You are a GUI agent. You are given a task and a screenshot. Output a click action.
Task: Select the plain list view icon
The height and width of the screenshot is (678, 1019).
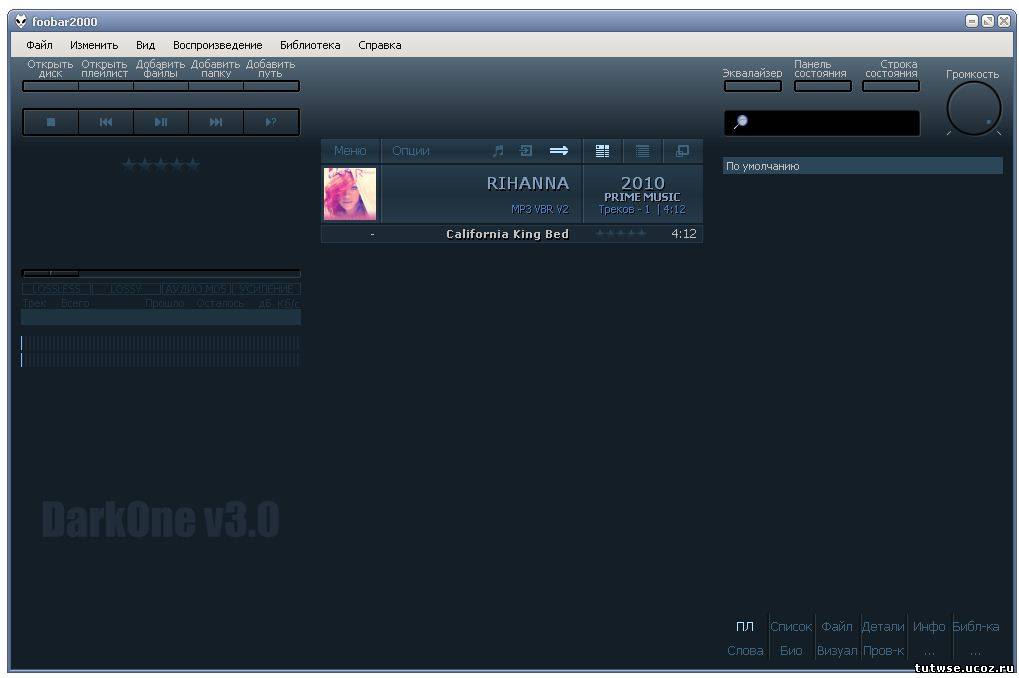click(x=643, y=151)
